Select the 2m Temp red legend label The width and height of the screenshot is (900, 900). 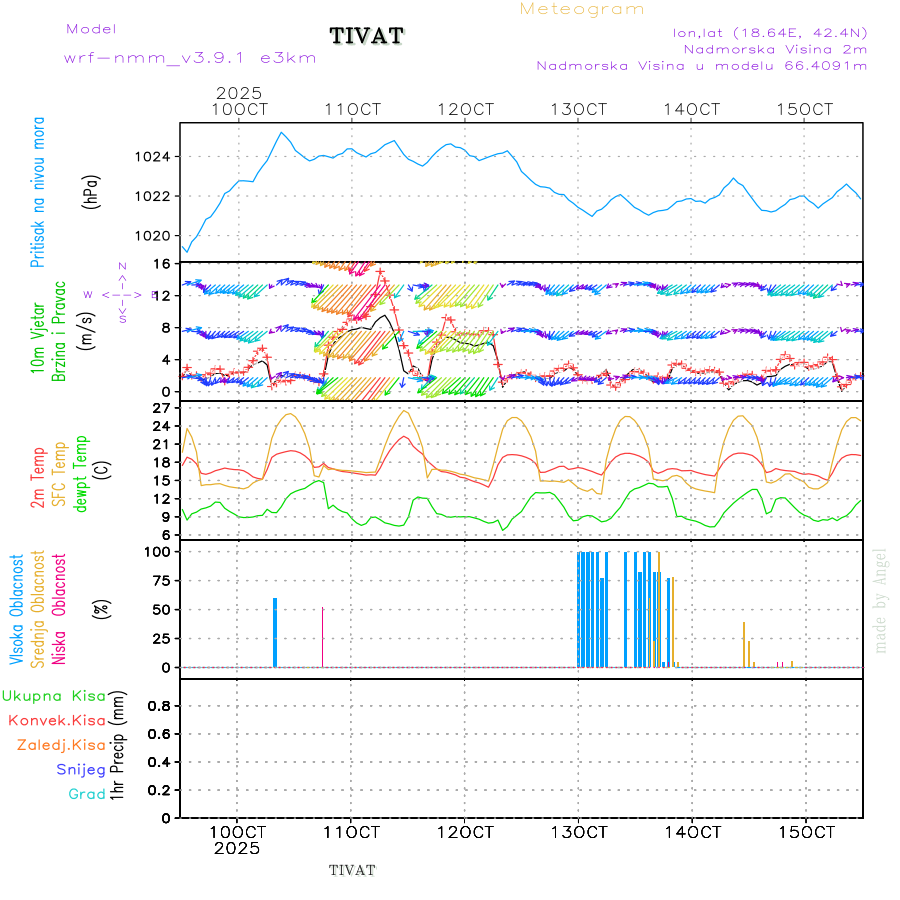(38, 477)
